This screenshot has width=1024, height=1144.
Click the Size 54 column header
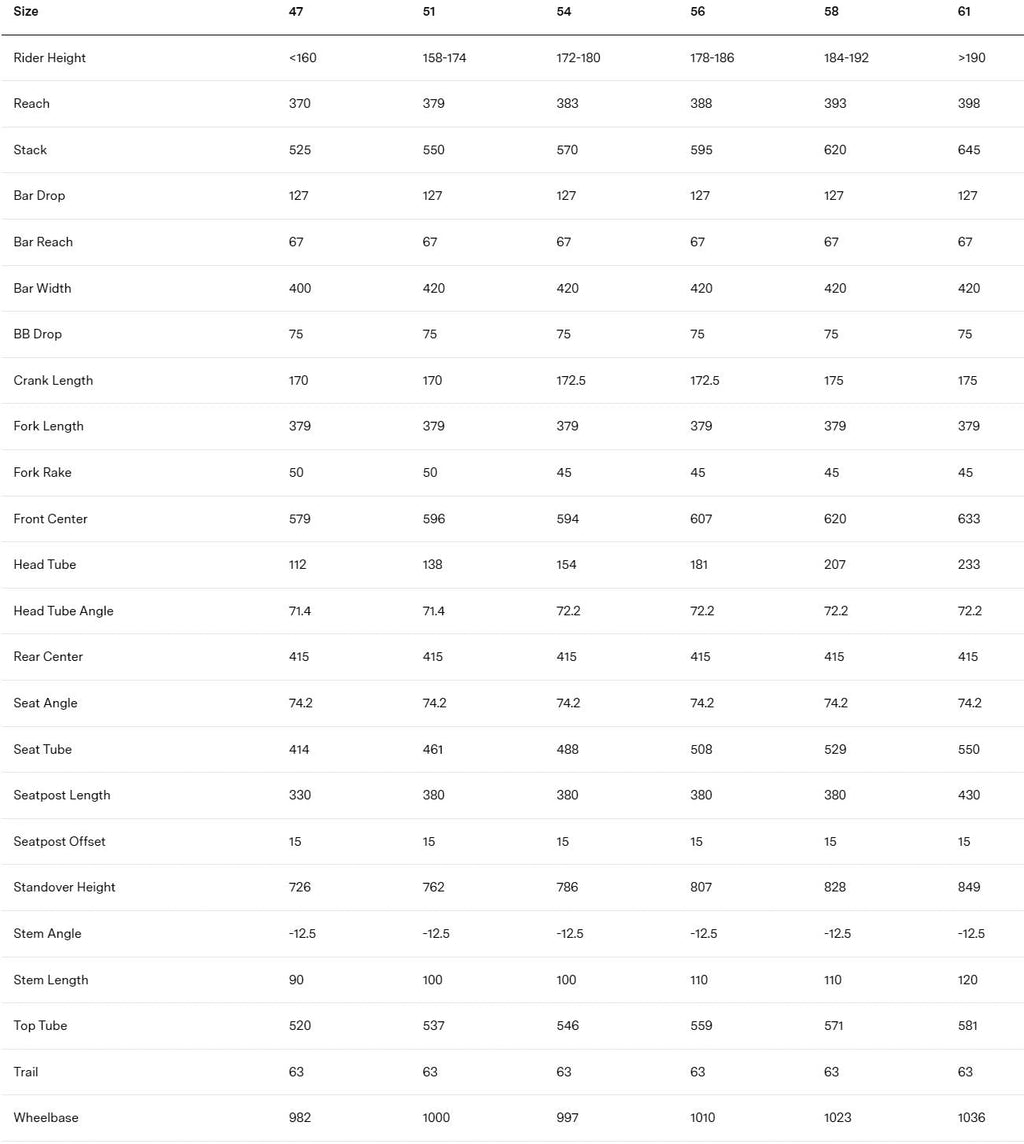coord(564,12)
